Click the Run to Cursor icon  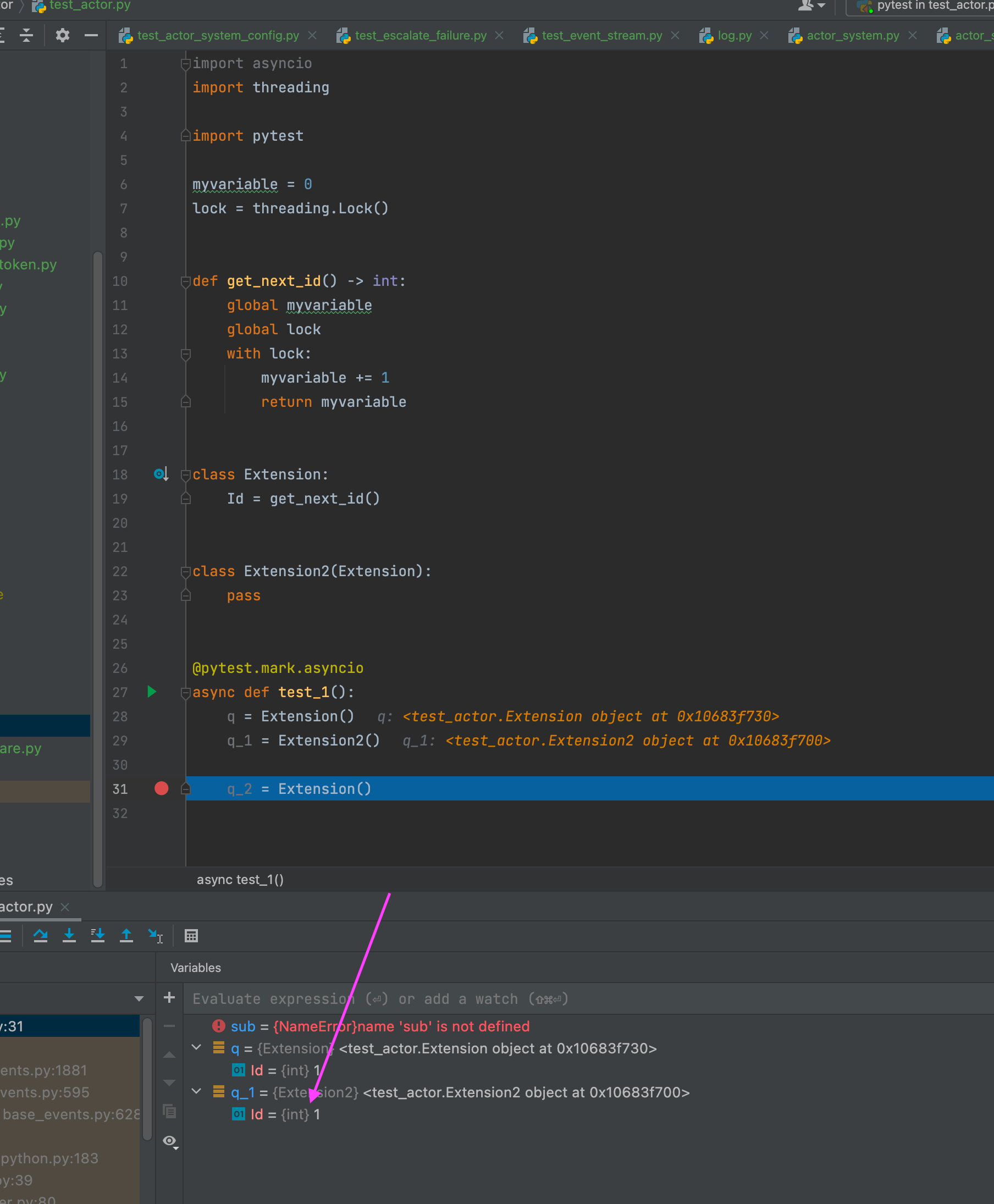pos(155,936)
